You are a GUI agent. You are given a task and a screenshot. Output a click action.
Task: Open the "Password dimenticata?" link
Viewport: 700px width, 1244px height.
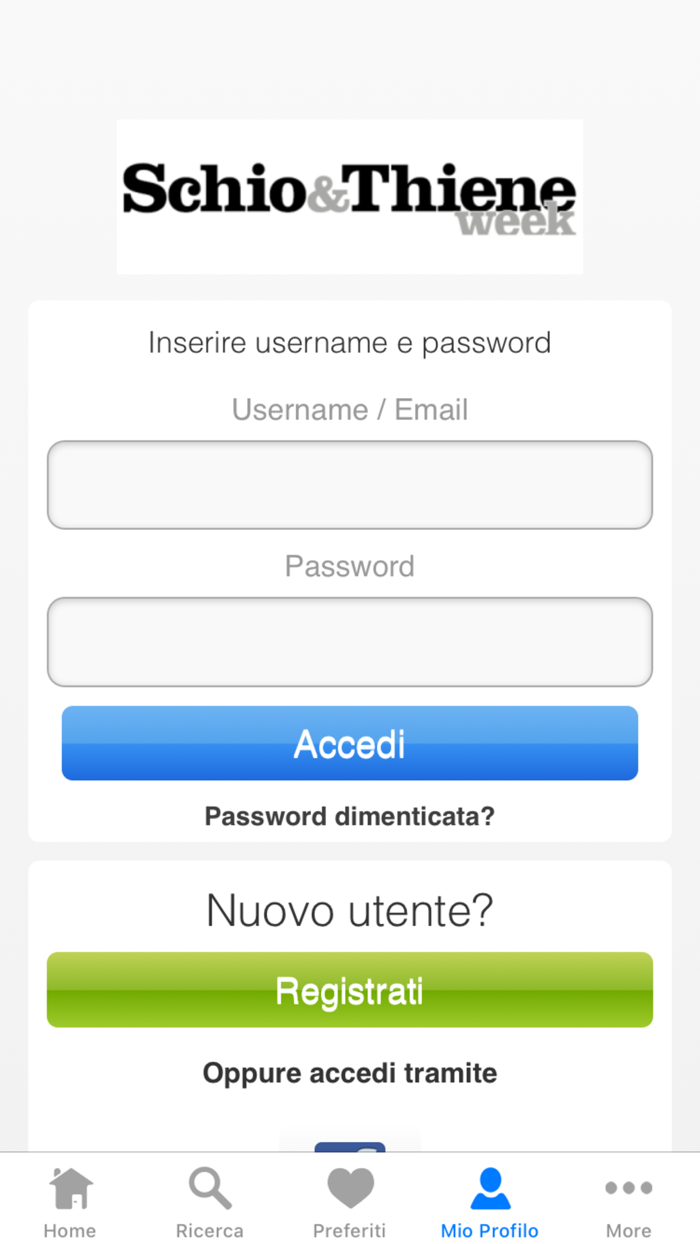coord(350,817)
